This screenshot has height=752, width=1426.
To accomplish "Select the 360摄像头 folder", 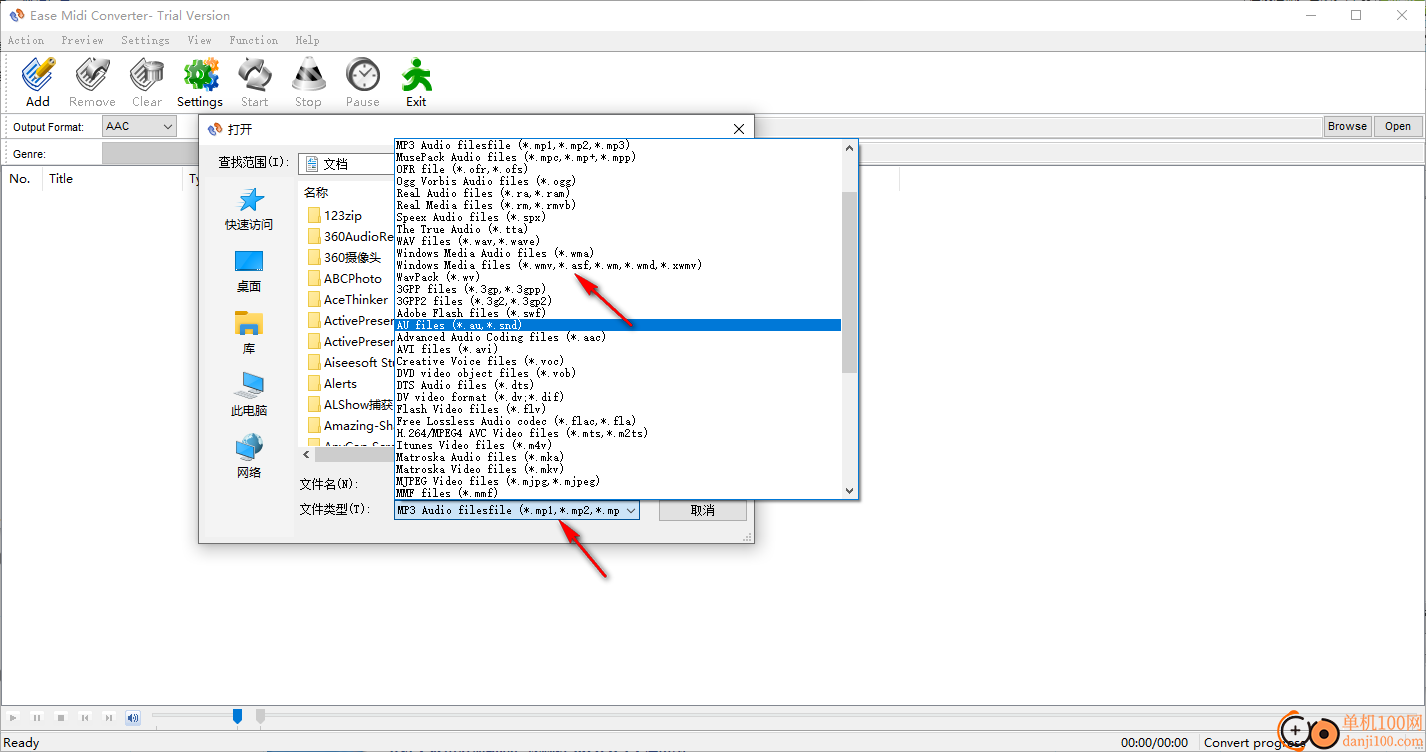I will click(x=344, y=257).
